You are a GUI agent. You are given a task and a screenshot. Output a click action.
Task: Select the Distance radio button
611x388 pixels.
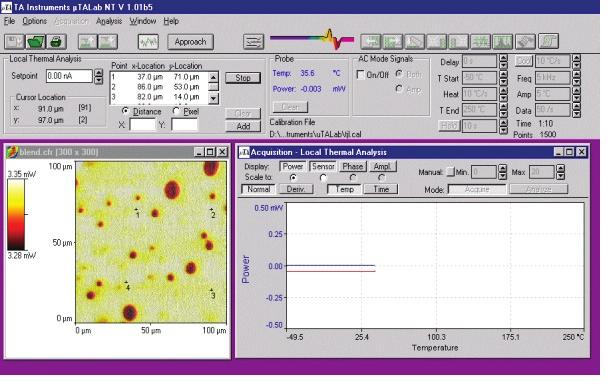coord(125,111)
